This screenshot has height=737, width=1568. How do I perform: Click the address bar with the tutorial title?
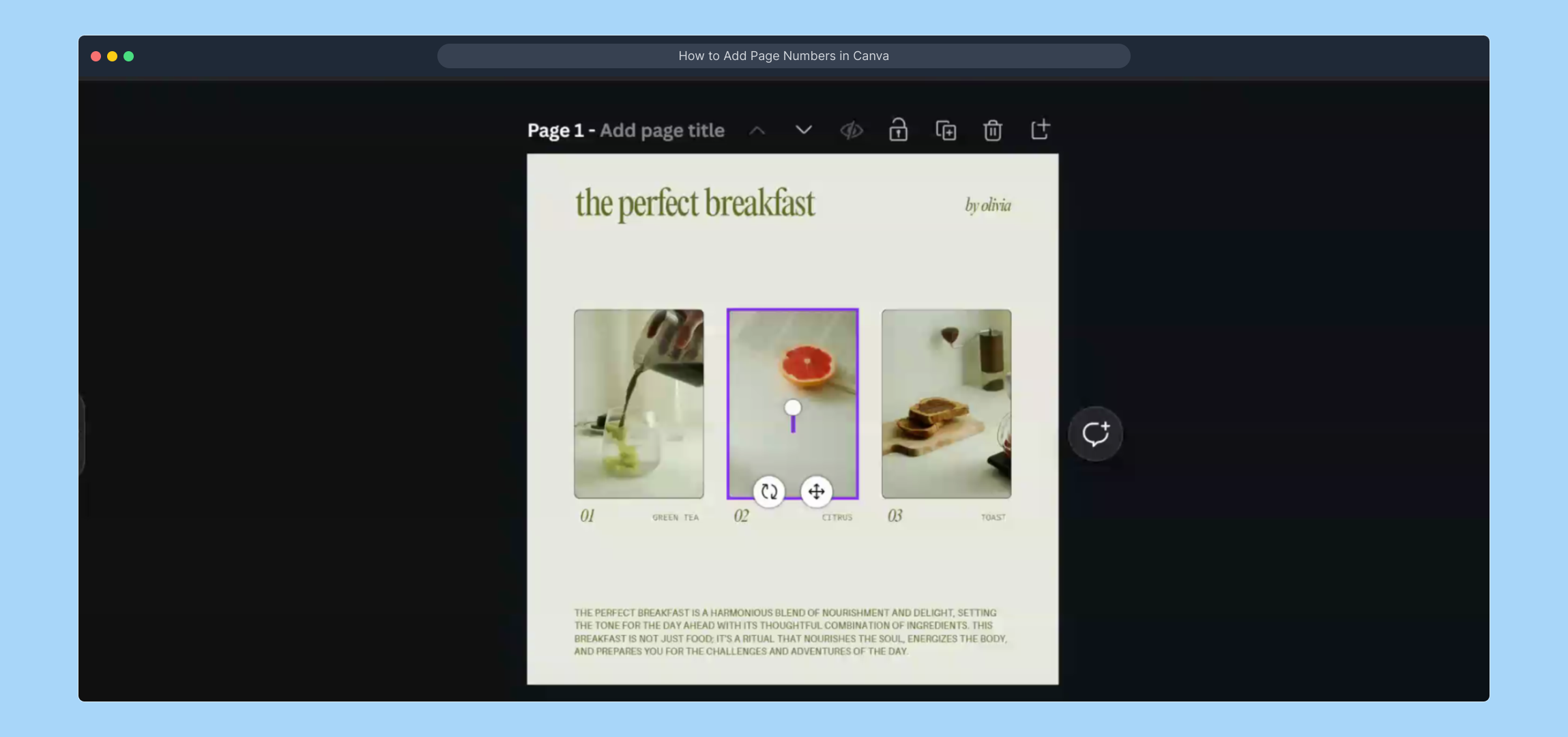point(783,56)
